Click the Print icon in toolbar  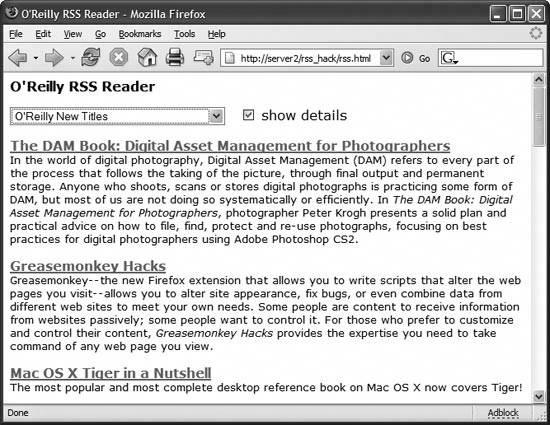pyautogui.click(x=175, y=58)
